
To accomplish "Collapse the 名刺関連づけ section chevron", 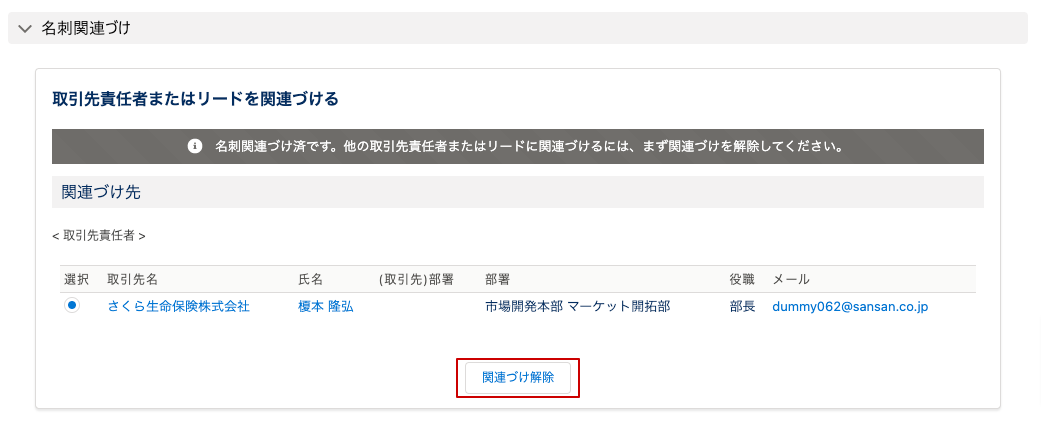I will [x=25, y=28].
